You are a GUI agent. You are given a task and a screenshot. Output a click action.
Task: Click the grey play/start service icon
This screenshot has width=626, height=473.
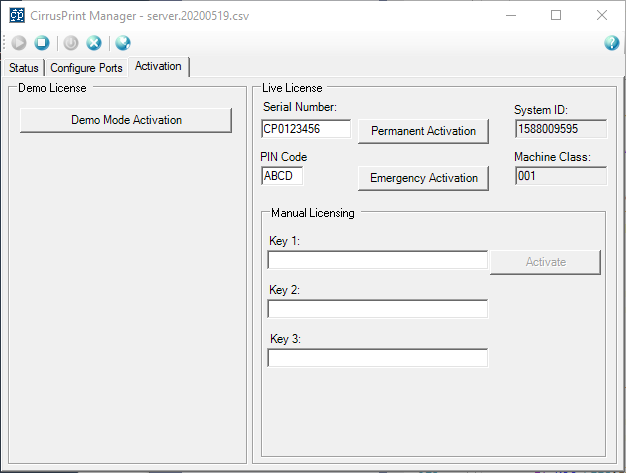click(x=19, y=43)
